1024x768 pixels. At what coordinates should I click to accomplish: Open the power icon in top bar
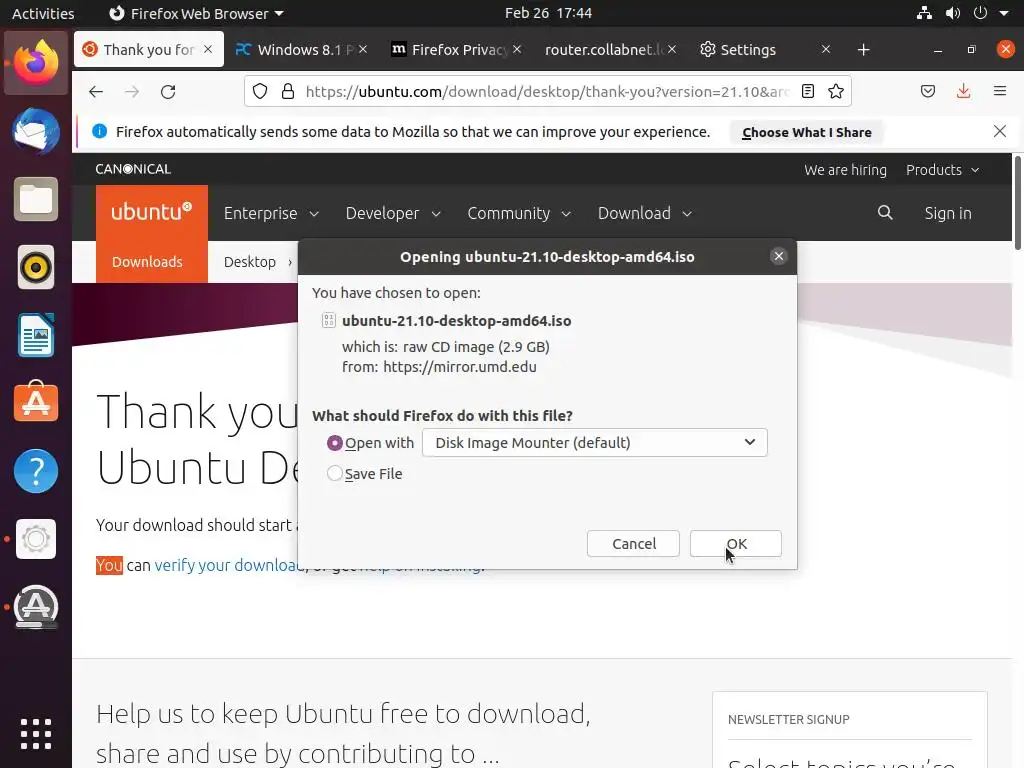[980, 13]
